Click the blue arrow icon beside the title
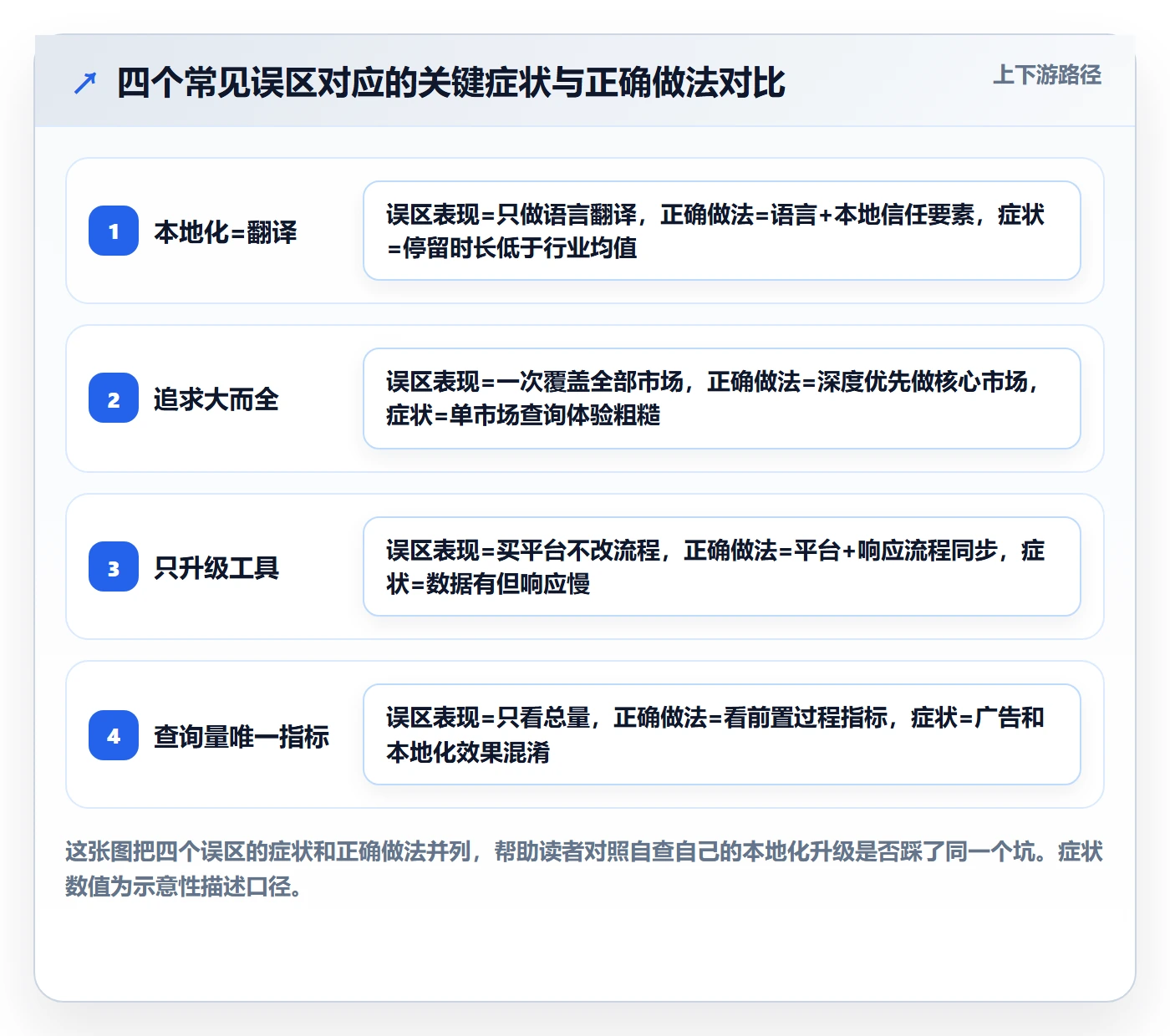 [x=85, y=83]
